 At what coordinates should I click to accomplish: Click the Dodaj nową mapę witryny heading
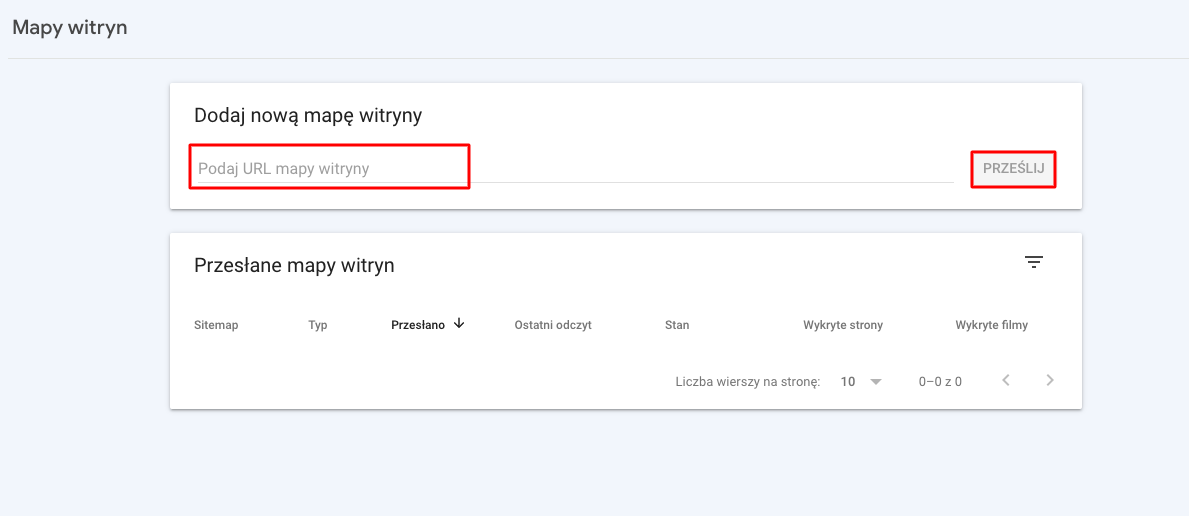[308, 116]
